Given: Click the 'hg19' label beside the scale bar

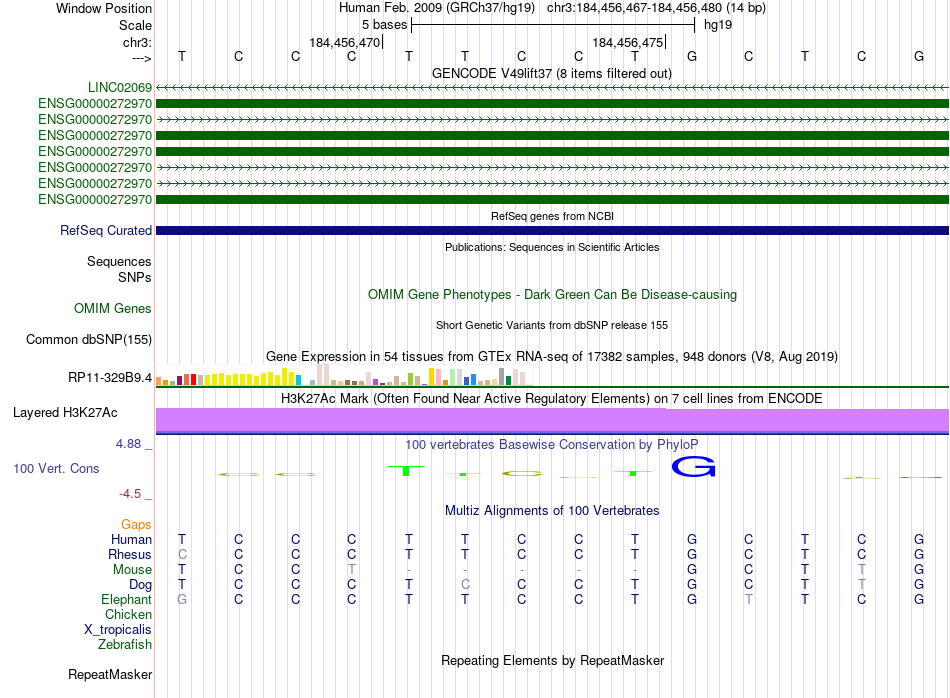Looking at the screenshot, I should (718, 25).
